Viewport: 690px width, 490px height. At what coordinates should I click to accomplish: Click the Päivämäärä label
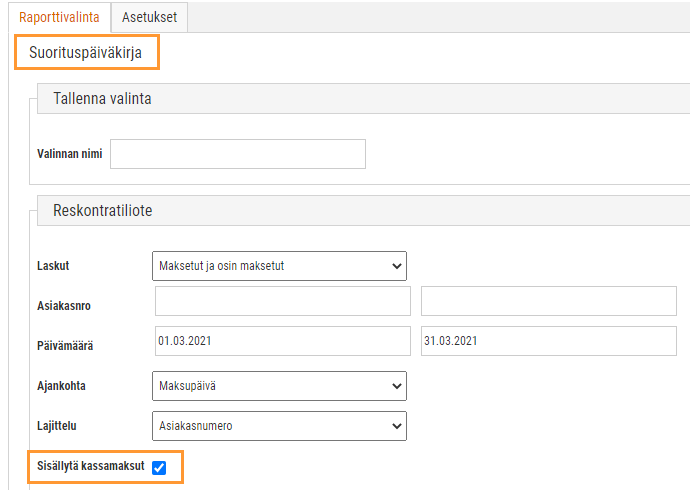click(65, 346)
